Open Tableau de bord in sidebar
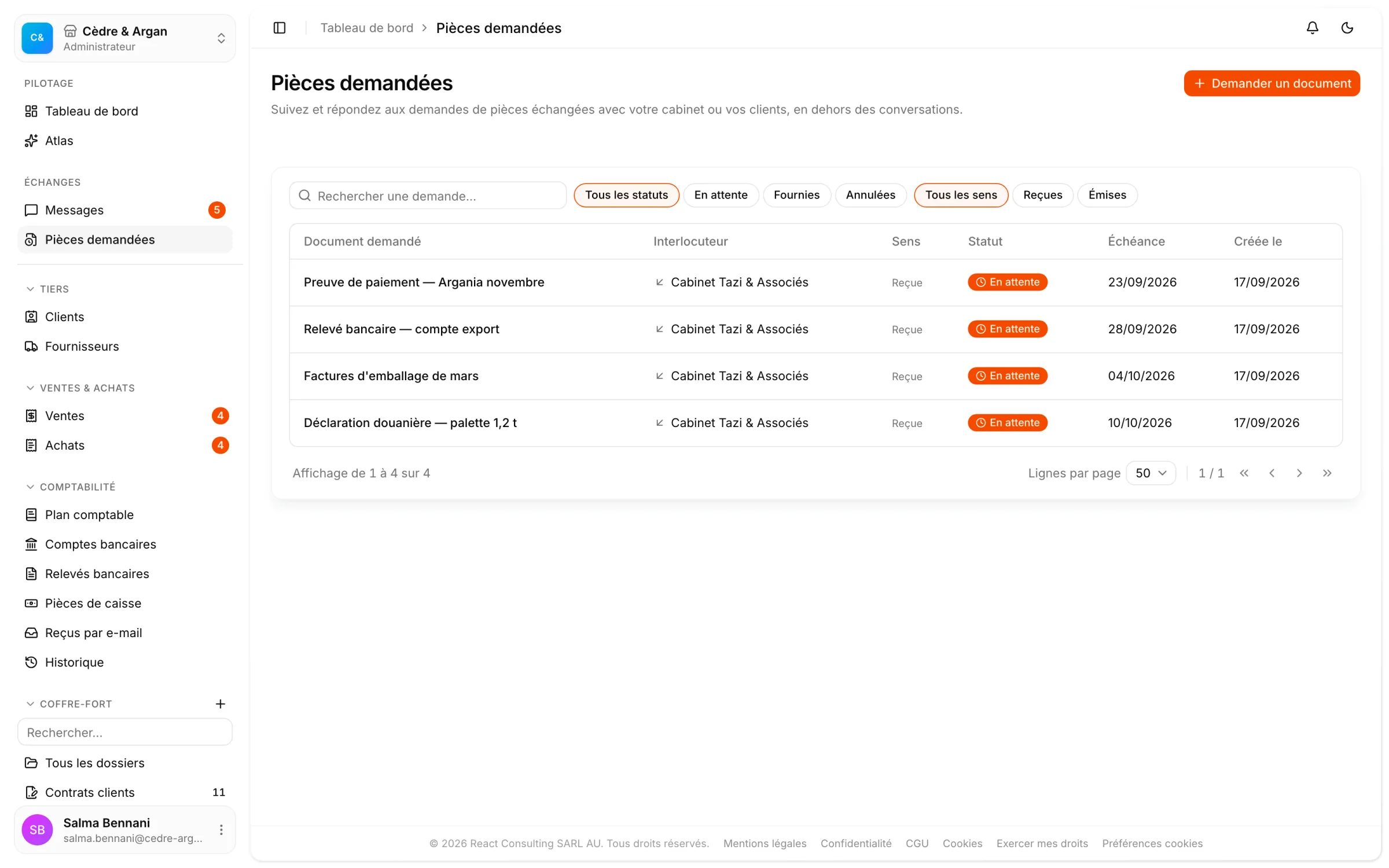This screenshot has width=1389, height=868. pyautogui.click(x=125, y=111)
